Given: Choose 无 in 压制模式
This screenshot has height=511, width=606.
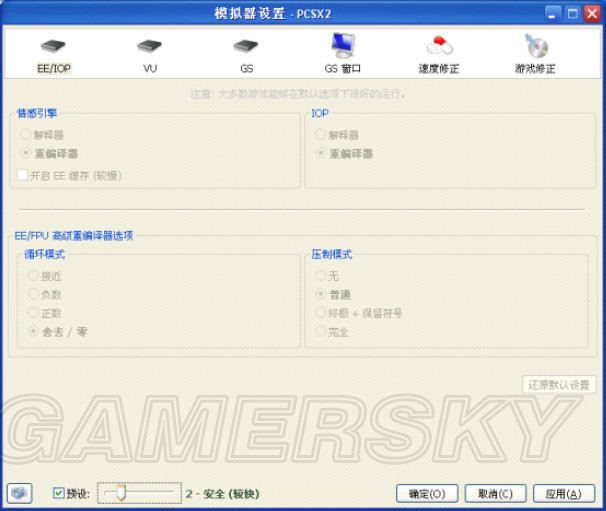Looking at the screenshot, I should coord(327,276).
